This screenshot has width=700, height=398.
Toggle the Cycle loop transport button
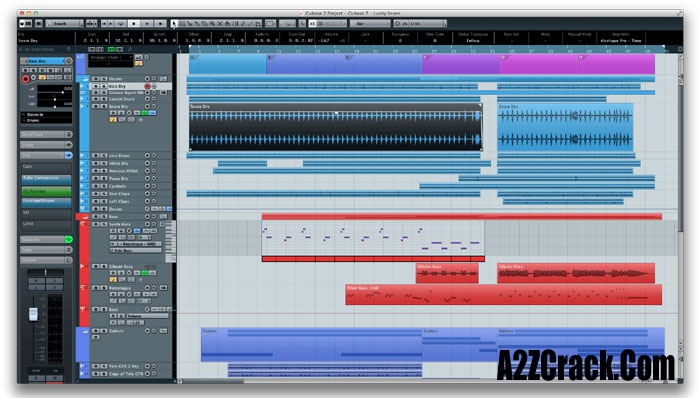coord(121,24)
